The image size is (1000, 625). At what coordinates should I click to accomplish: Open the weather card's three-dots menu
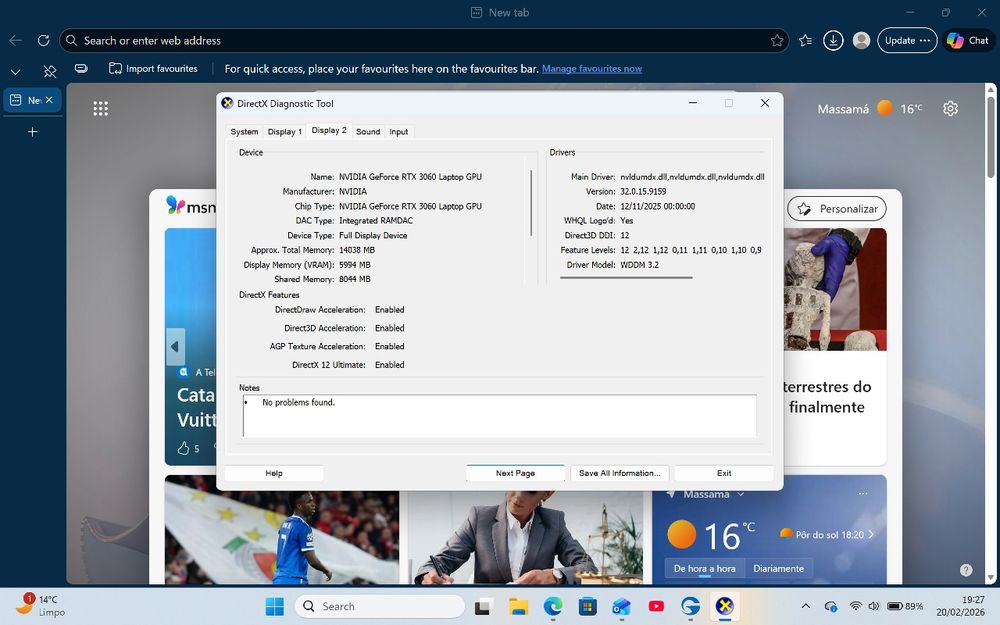pos(863,494)
